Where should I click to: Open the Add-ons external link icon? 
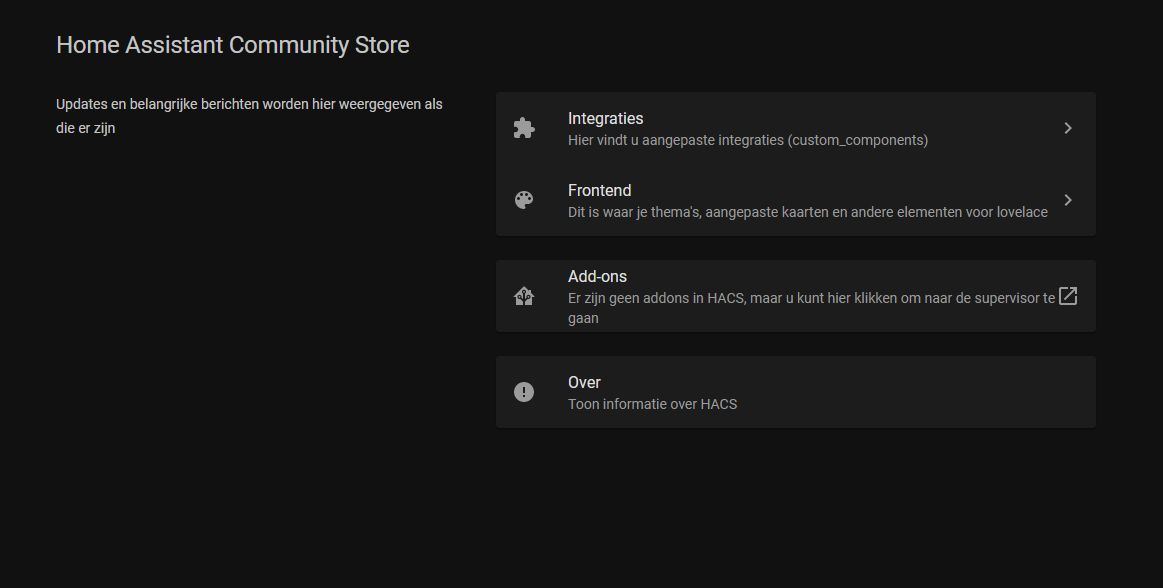(1067, 296)
